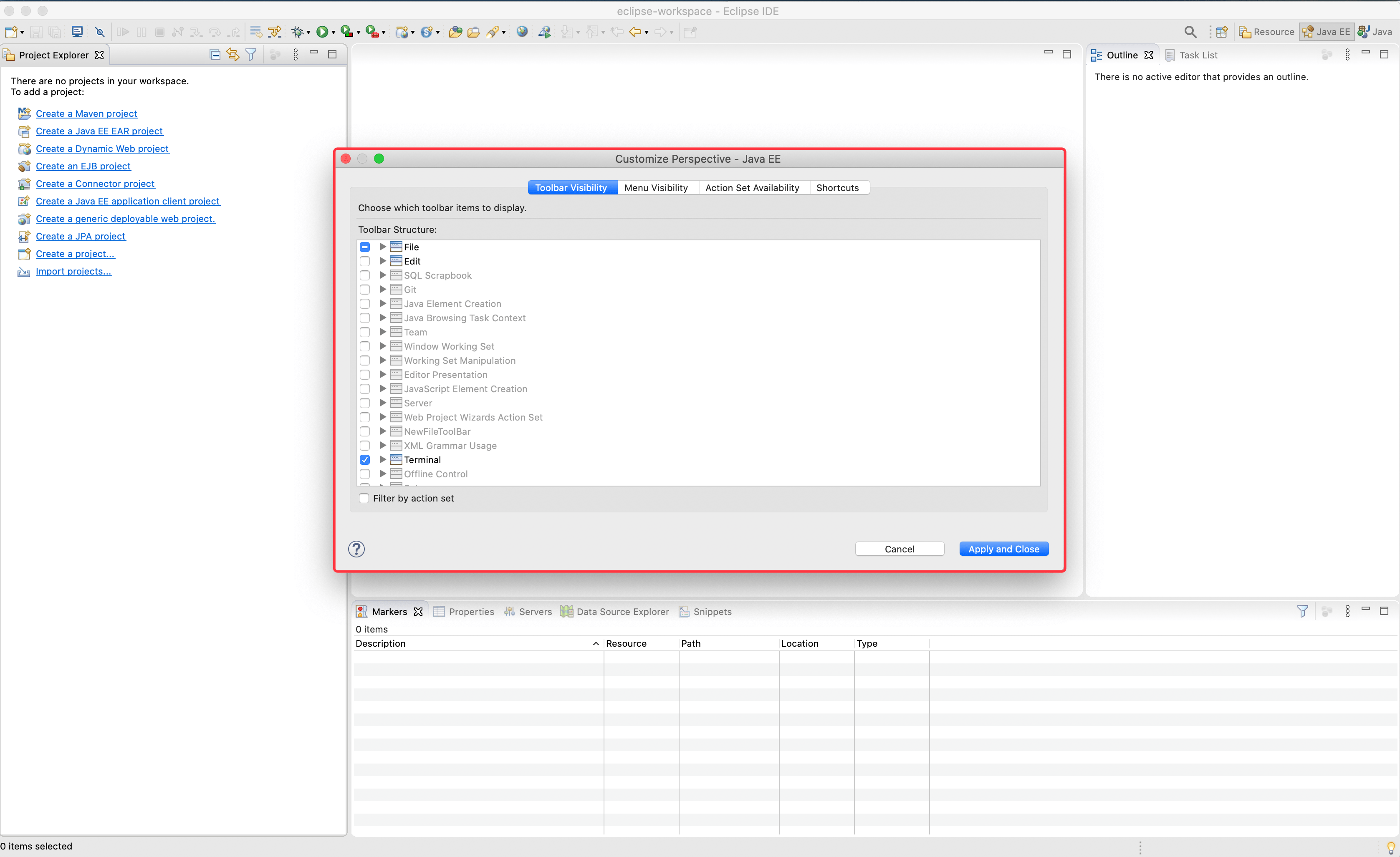
Task: Click the Open Task icon
Action: [x=473, y=32]
